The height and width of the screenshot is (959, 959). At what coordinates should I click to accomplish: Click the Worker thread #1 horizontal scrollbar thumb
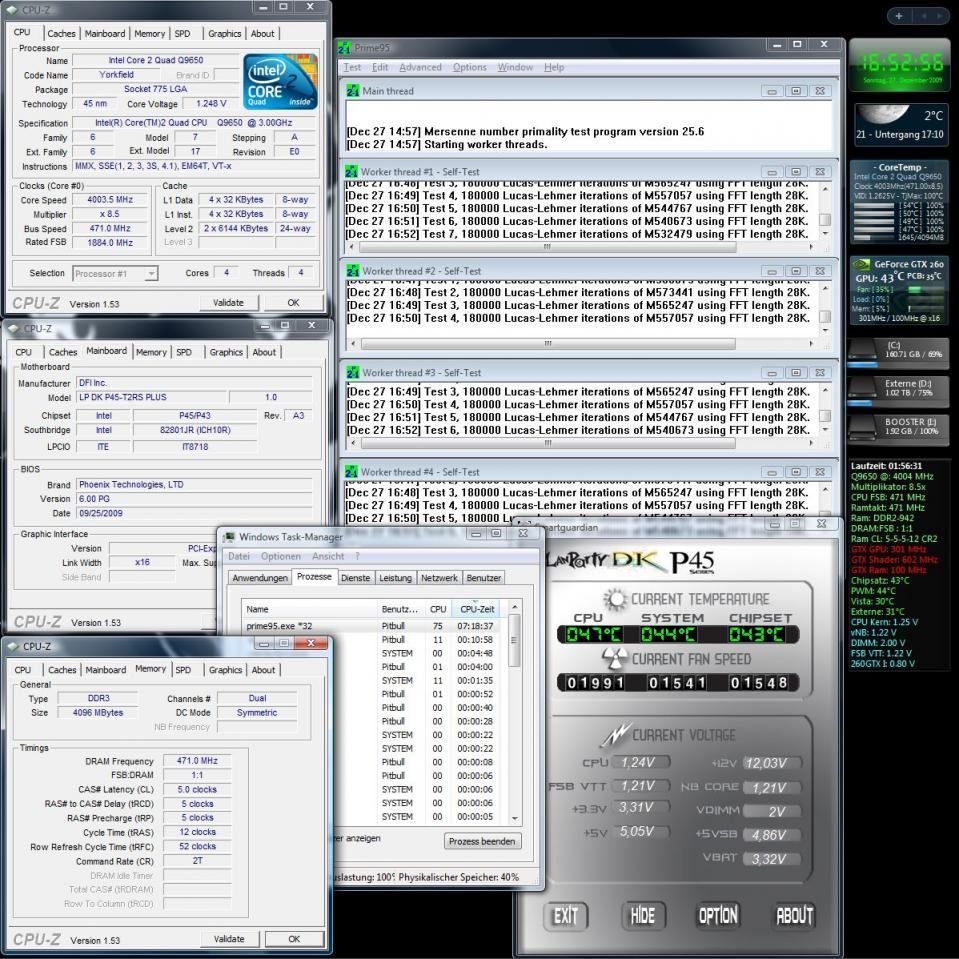pos(547,247)
